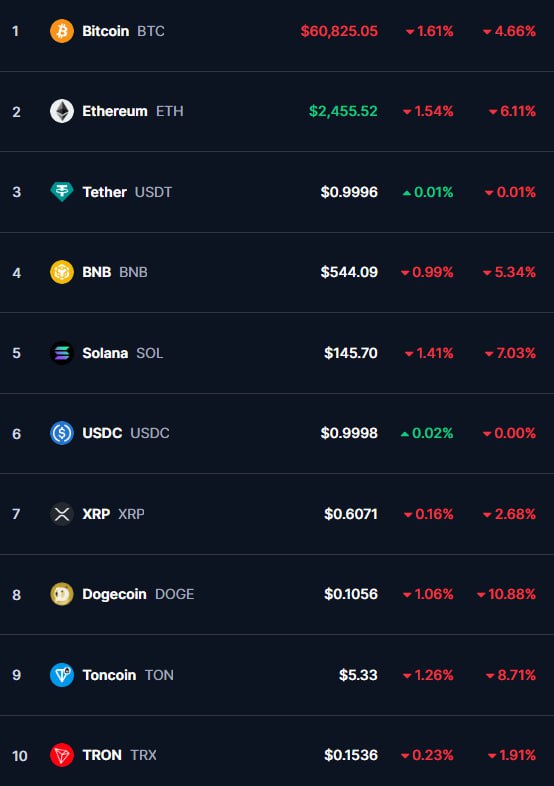Click the red TRON logo icon
Screen dimensions: 554x786
(x=62, y=755)
